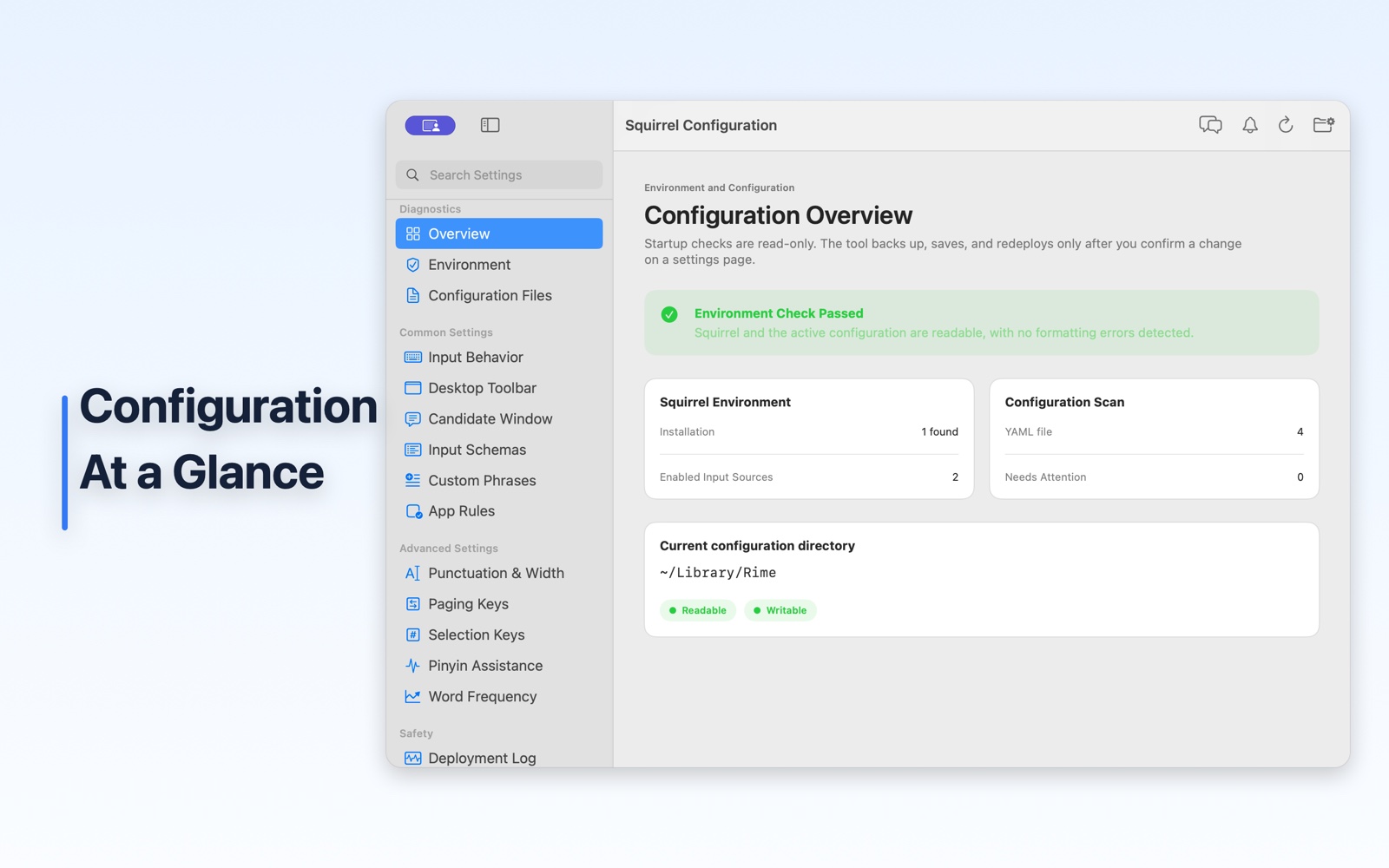The width and height of the screenshot is (1389, 868).
Task: Click the Squirrel Environment card title
Action: [x=725, y=402]
